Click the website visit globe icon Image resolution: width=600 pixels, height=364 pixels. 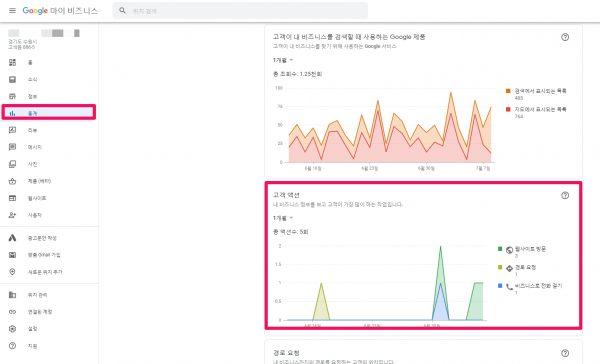click(x=509, y=250)
